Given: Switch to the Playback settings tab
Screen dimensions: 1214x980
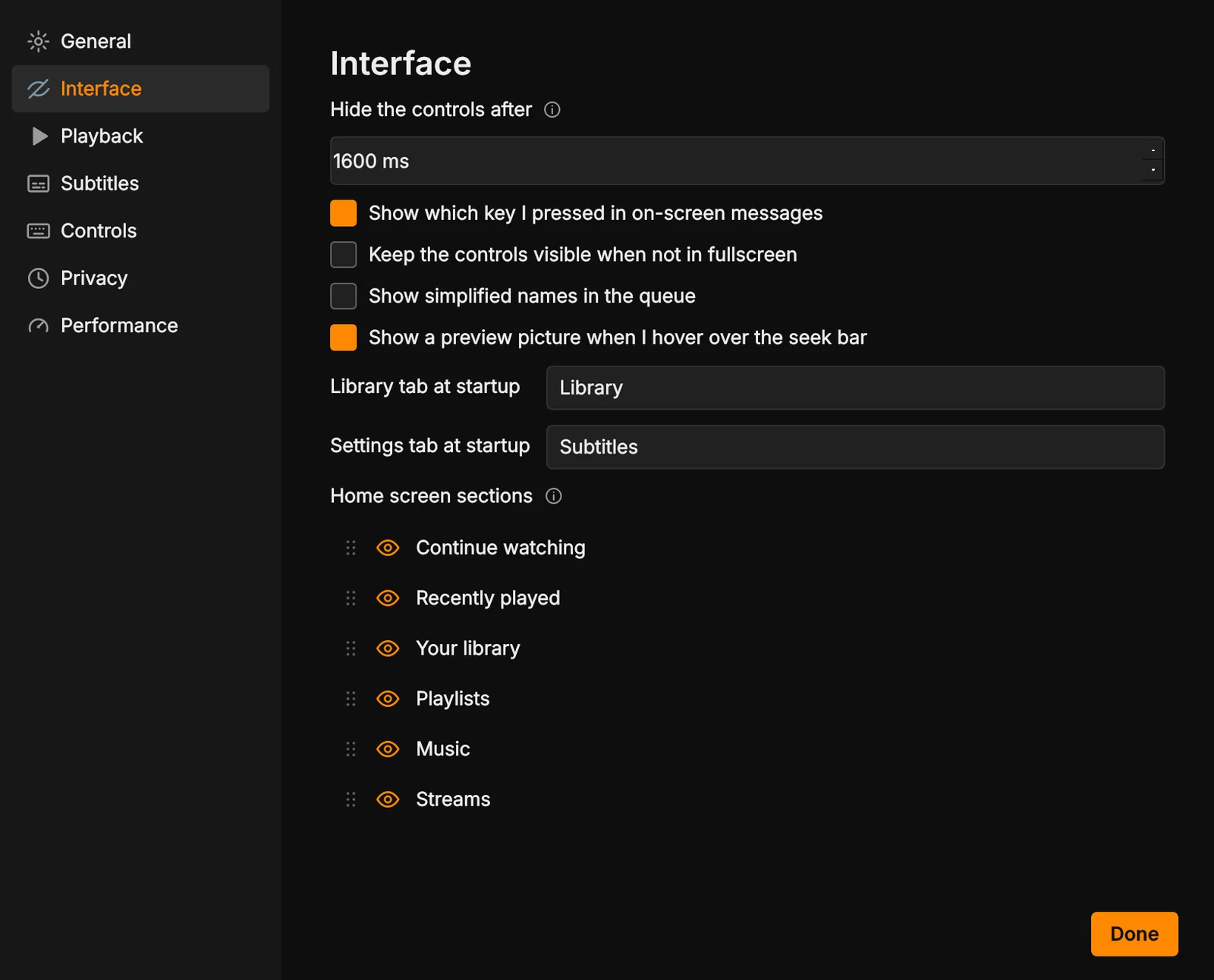Looking at the screenshot, I should click(x=140, y=136).
